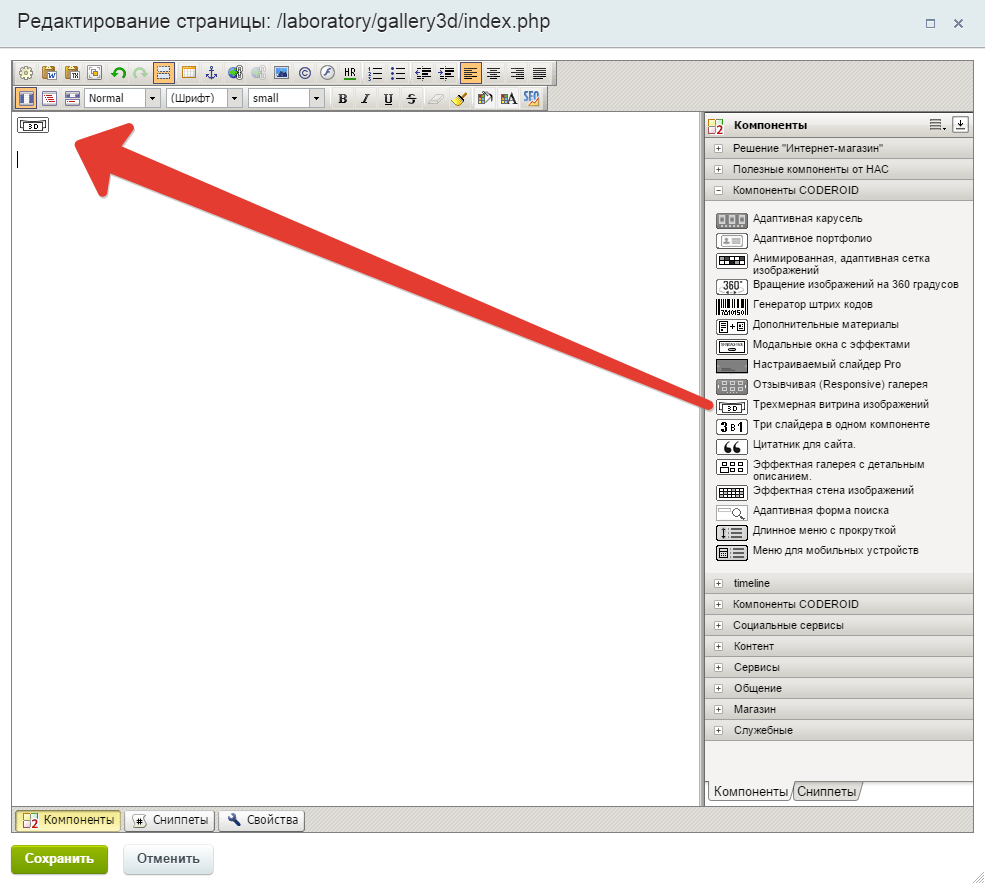
Task: Click the 3D component placeholder in editor
Action: click(x=33, y=126)
